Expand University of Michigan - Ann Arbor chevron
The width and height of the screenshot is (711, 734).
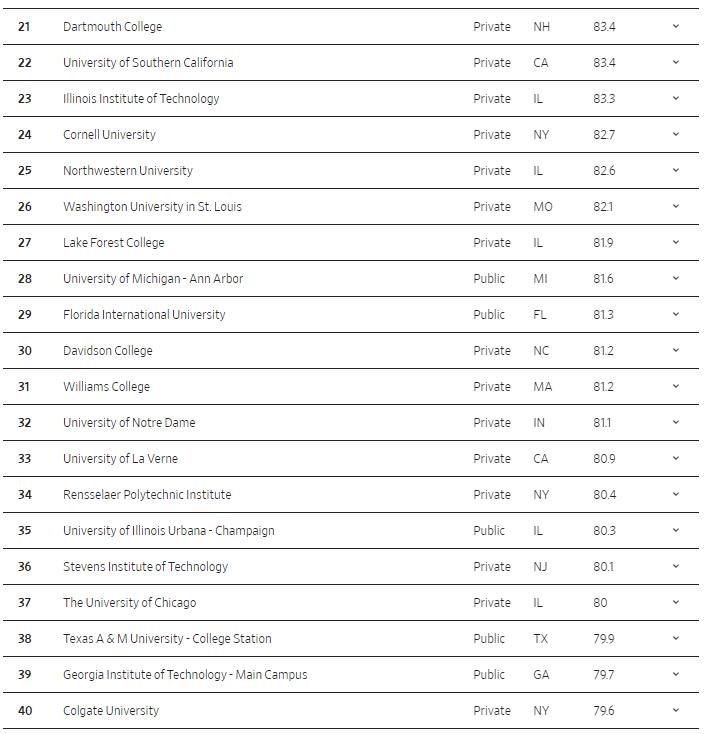676,278
